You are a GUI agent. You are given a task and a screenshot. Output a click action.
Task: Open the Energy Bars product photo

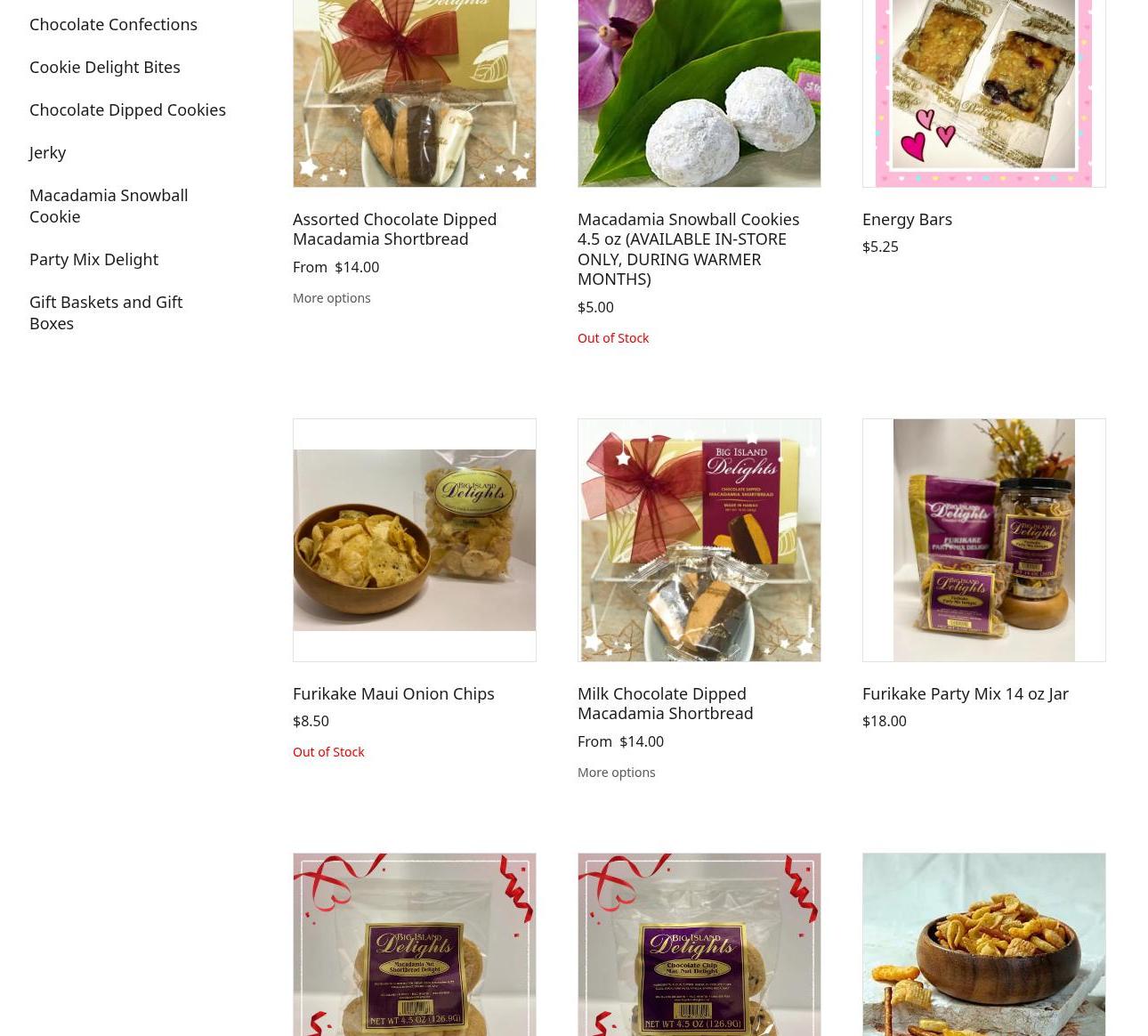coord(983,89)
